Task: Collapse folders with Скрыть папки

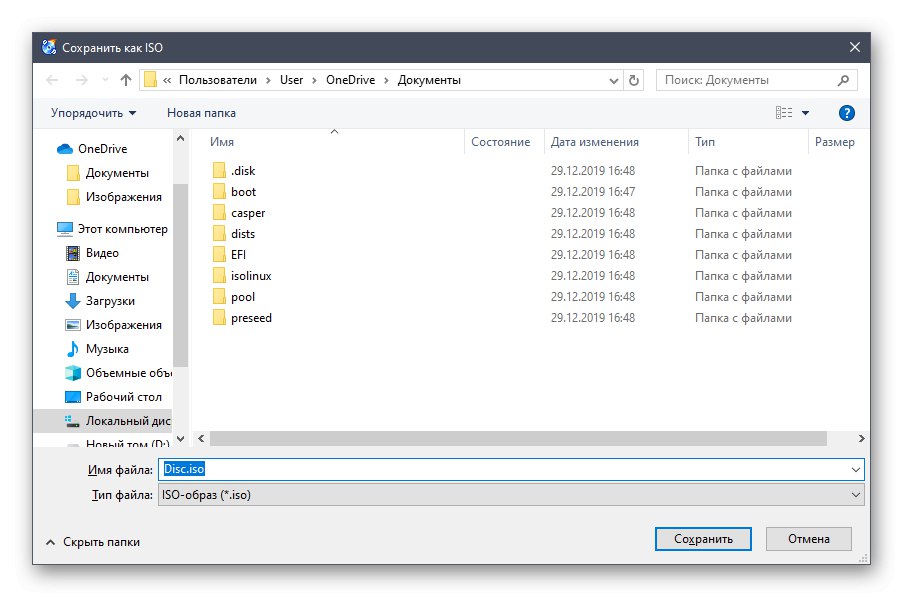Action: coord(93,542)
